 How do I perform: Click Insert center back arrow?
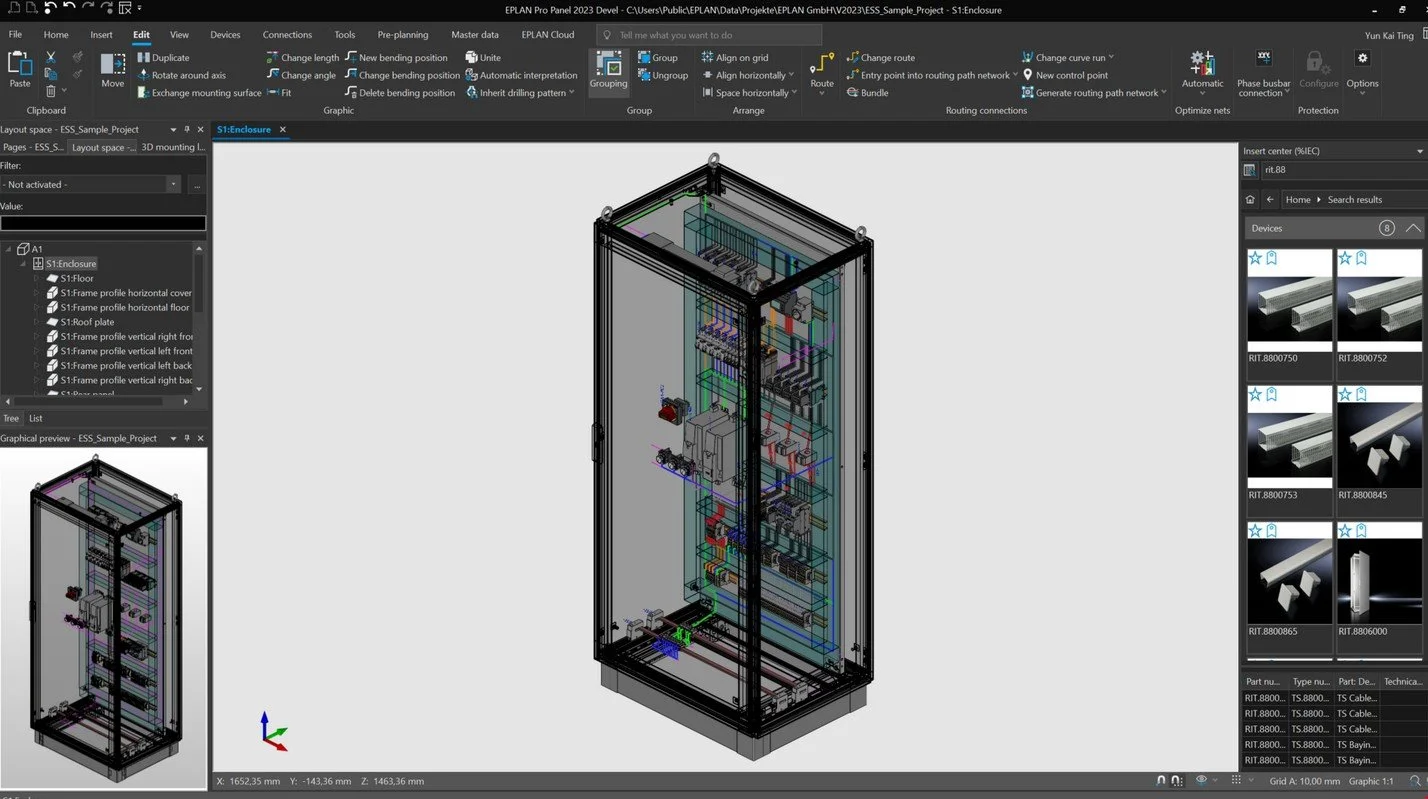1270,200
